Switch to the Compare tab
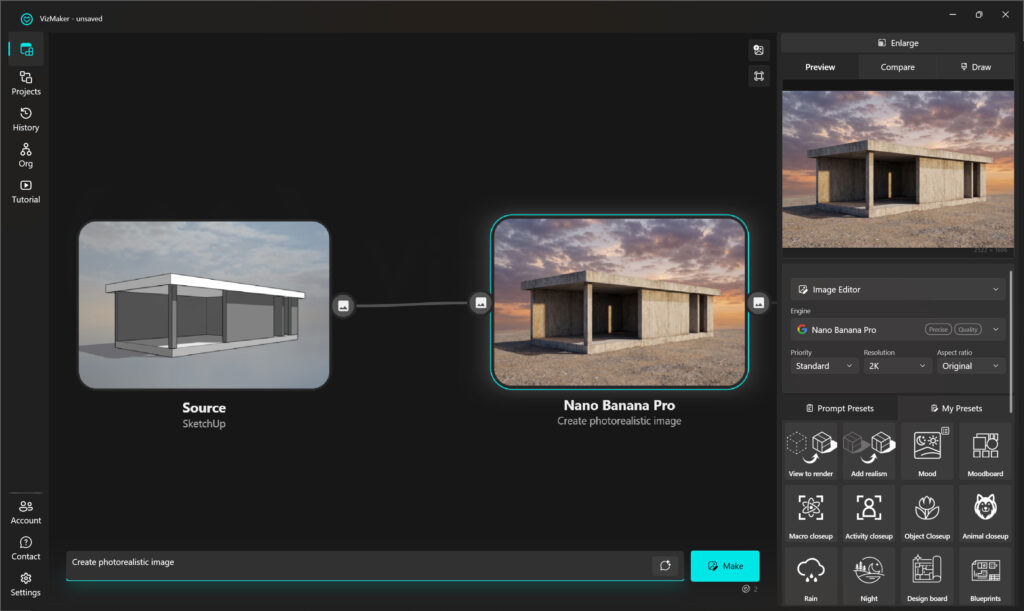The width and height of the screenshot is (1024, 611). [897, 67]
